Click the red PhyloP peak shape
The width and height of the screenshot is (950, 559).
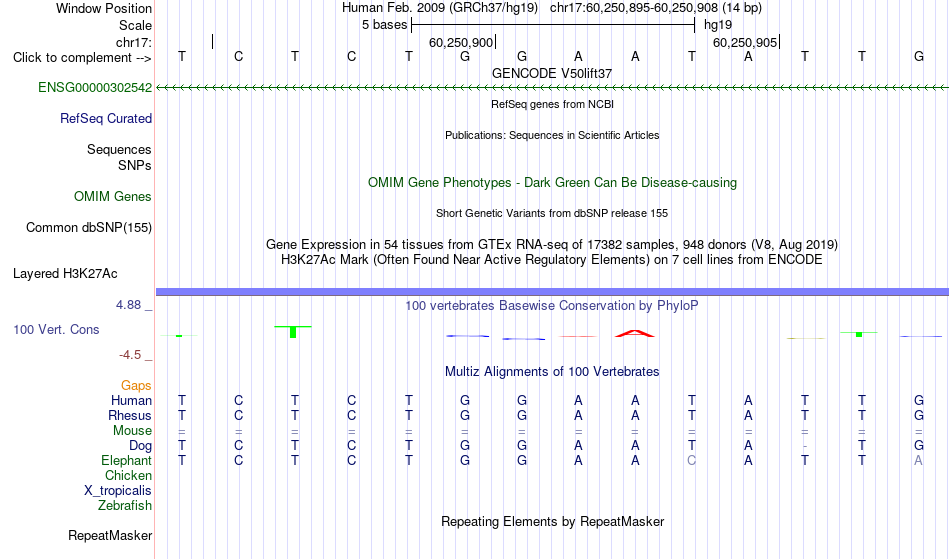[x=634, y=333]
